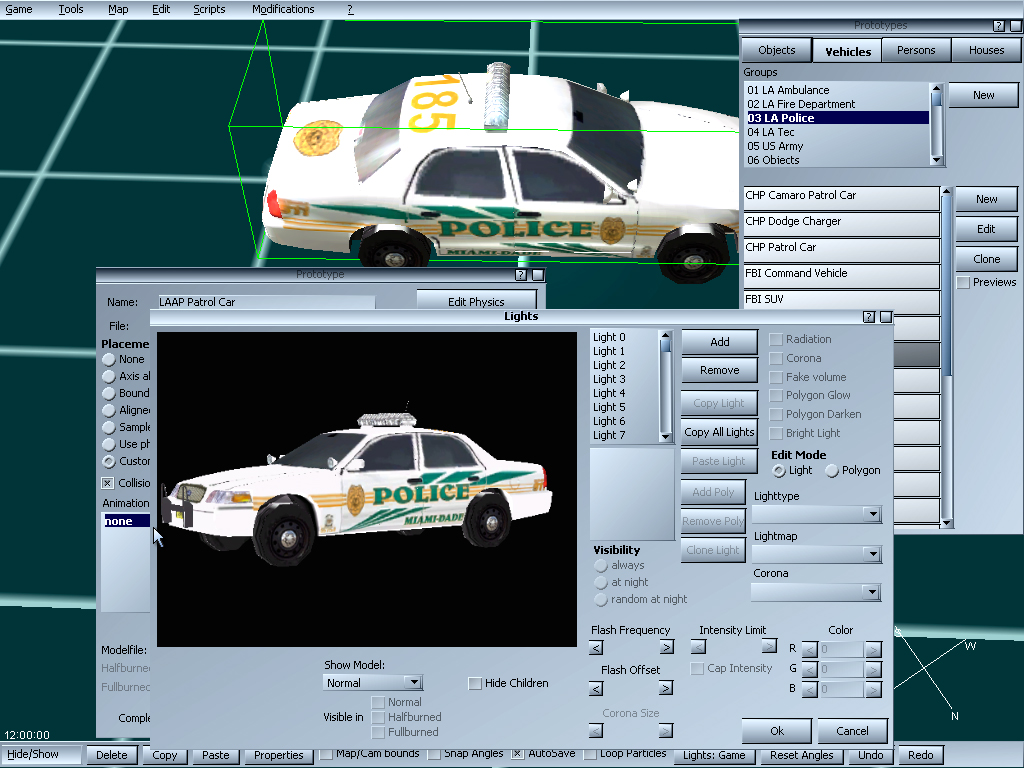
Task: Enable the Previews checkbox
Action: coord(963,283)
